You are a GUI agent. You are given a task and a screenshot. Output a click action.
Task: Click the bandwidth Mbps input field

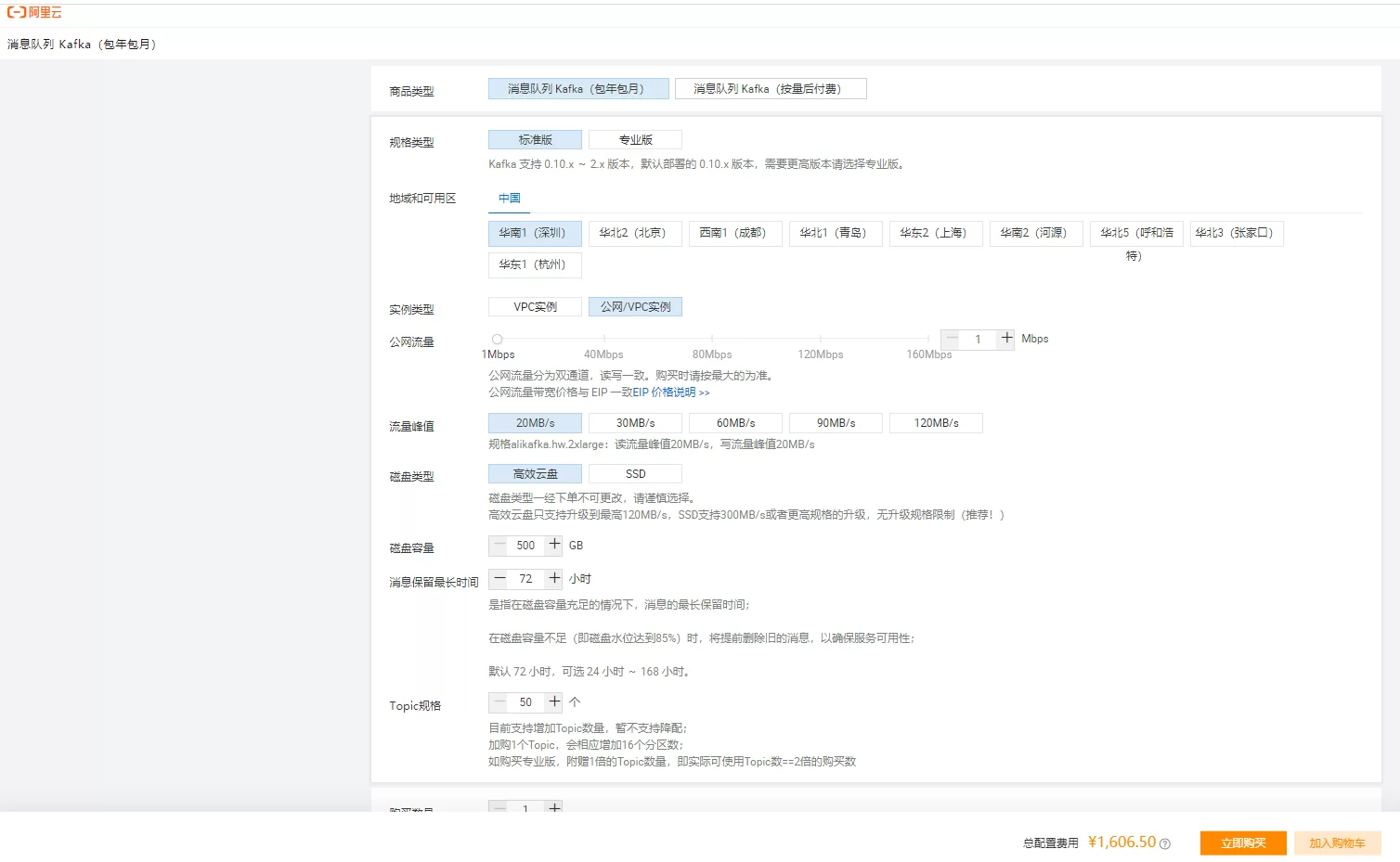coord(979,339)
